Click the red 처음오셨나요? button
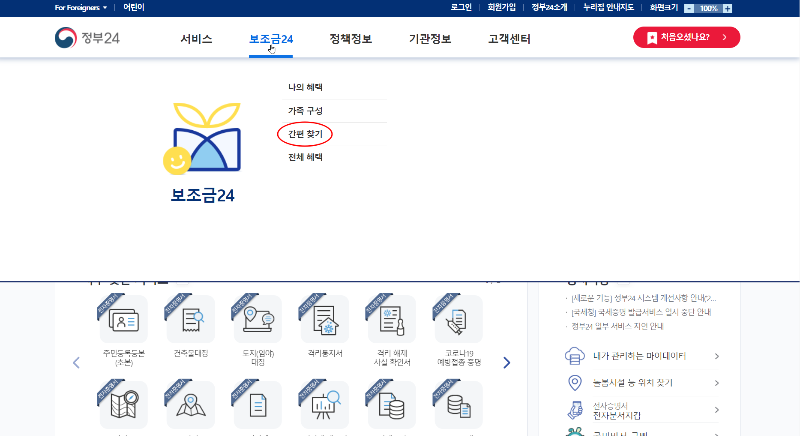800x436 pixels. (686, 37)
